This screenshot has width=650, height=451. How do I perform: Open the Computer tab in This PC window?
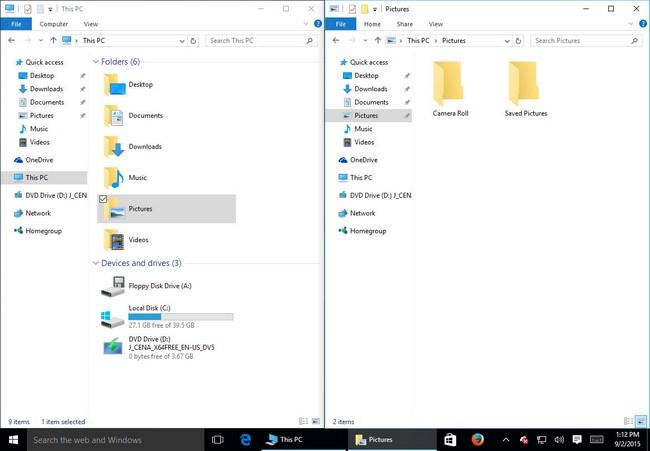tap(53, 24)
